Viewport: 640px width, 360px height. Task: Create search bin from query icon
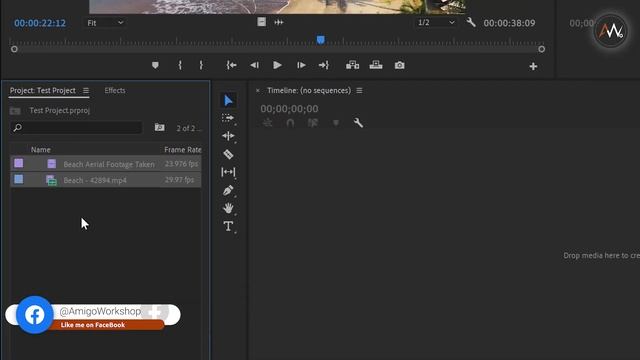click(160, 128)
